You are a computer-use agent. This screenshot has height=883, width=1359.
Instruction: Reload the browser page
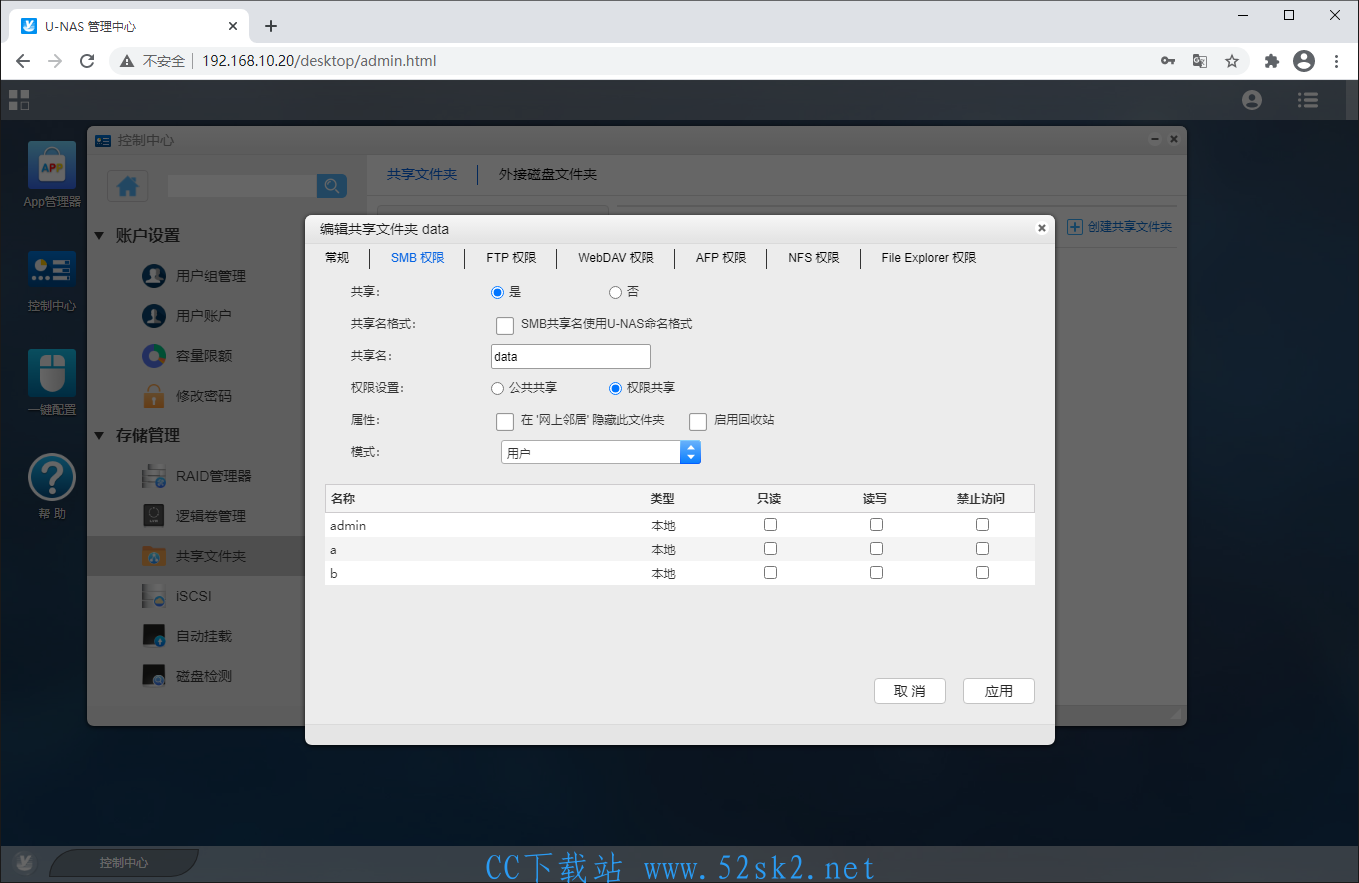tap(87, 61)
